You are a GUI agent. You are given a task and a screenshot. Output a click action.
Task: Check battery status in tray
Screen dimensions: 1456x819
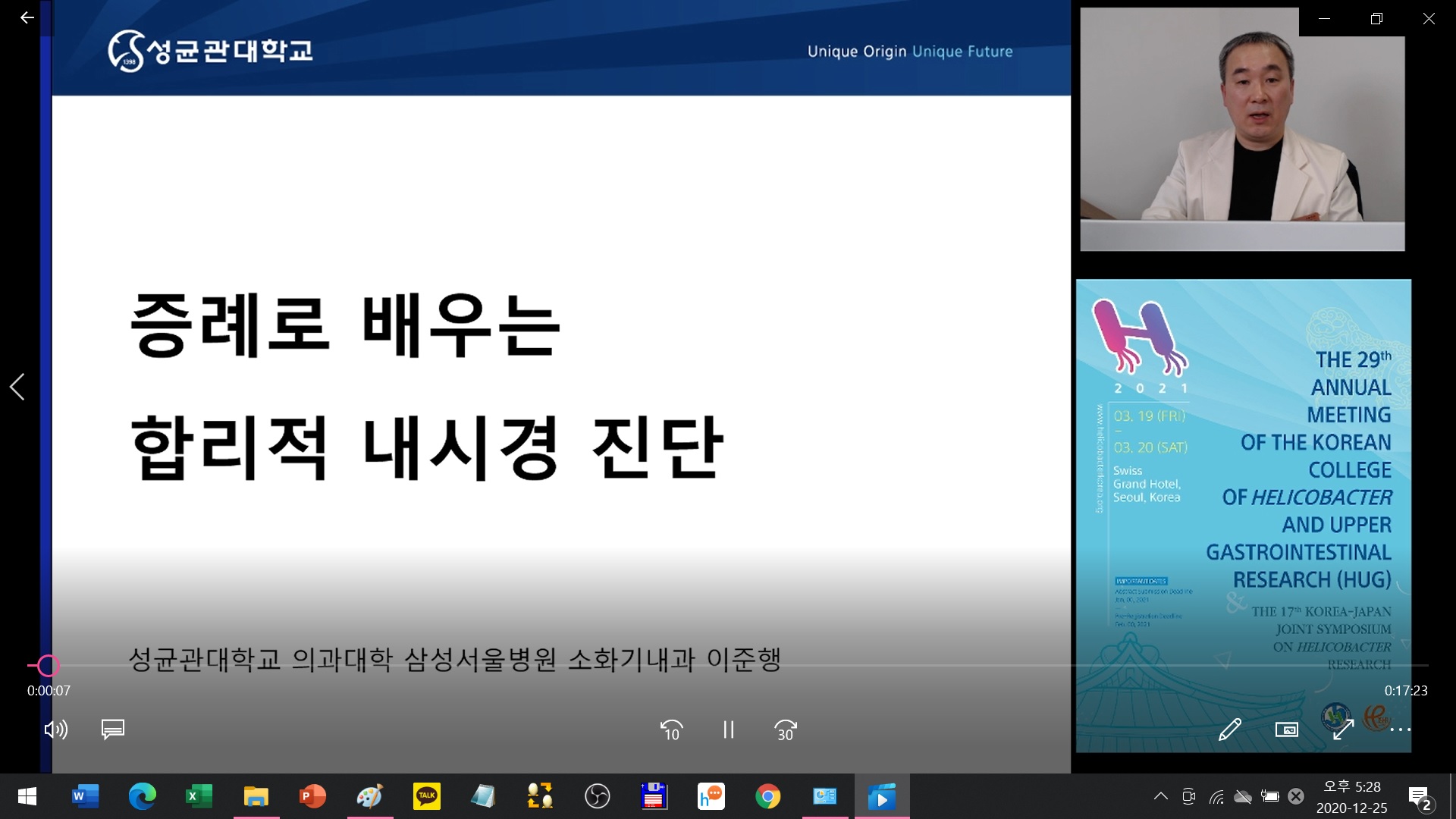pos(1269,796)
